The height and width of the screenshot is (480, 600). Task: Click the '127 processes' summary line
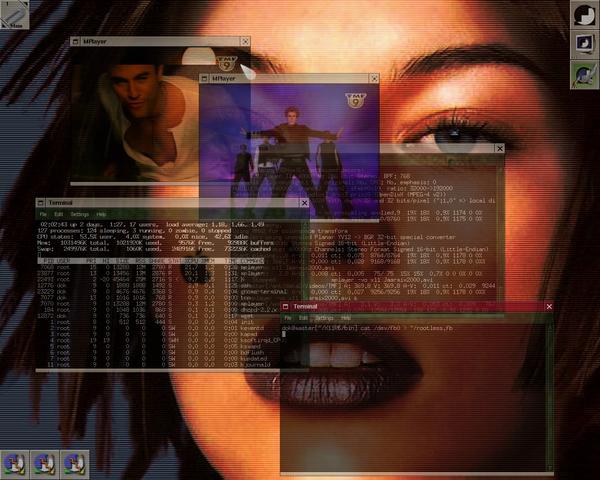tap(135, 231)
